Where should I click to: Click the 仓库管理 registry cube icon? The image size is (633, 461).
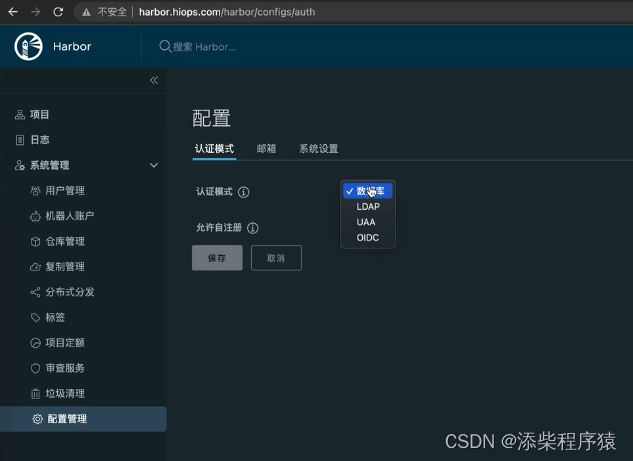pyautogui.click(x=36, y=241)
